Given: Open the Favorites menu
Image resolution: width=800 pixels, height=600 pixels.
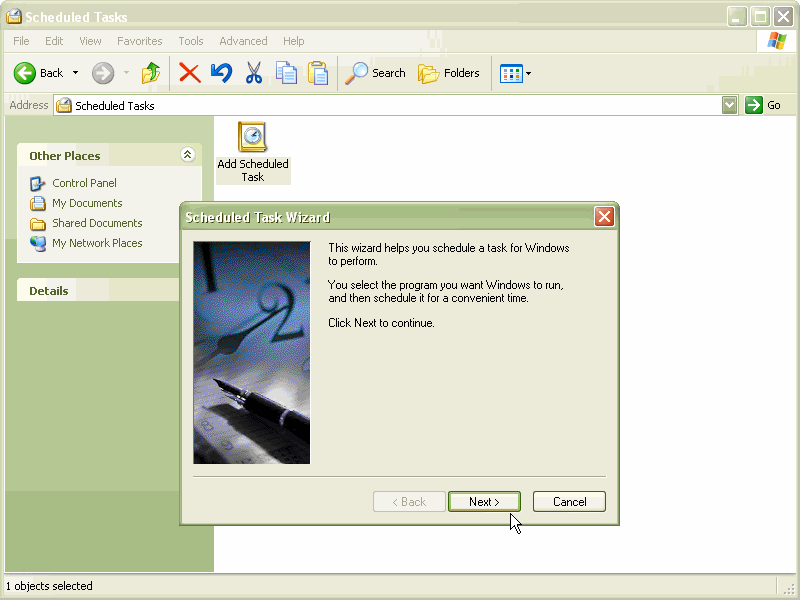Looking at the screenshot, I should click(x=139, y=41).
